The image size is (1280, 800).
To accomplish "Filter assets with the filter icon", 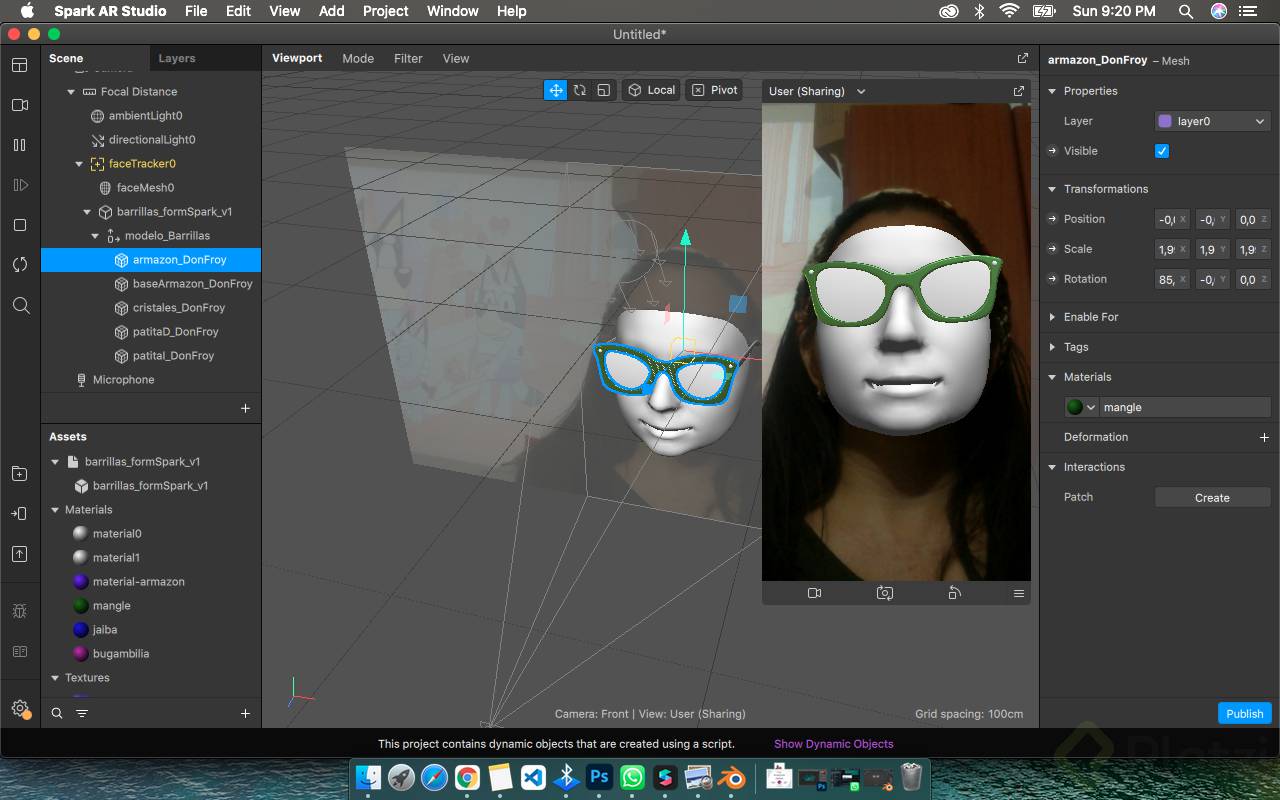I will coord(82,713).
